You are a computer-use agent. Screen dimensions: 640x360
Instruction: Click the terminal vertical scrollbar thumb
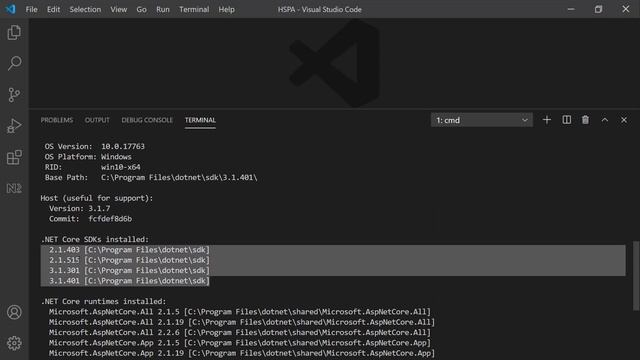(x=636, y=276)
